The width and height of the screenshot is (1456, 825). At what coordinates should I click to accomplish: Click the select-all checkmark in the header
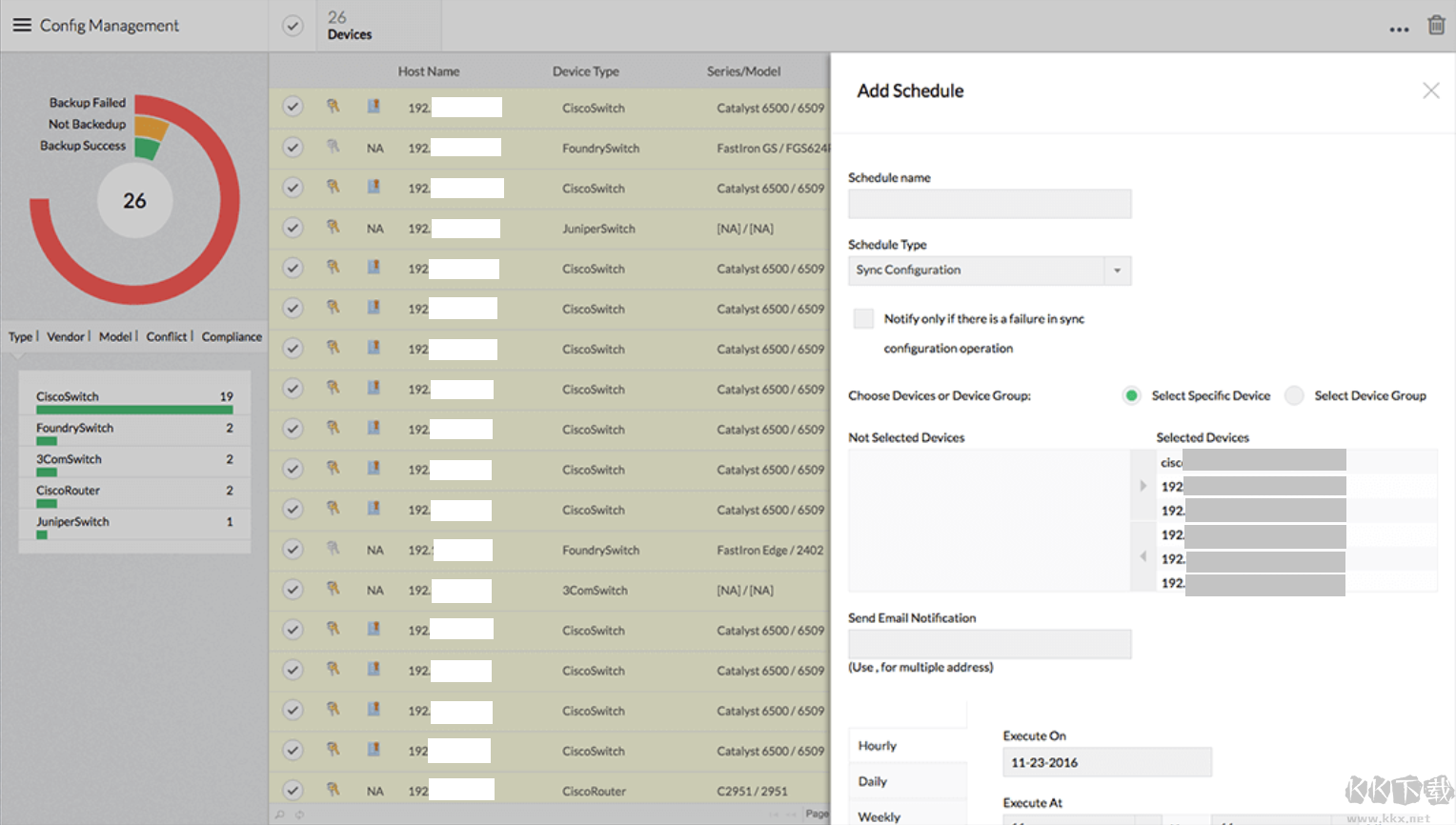pos(292,26)
